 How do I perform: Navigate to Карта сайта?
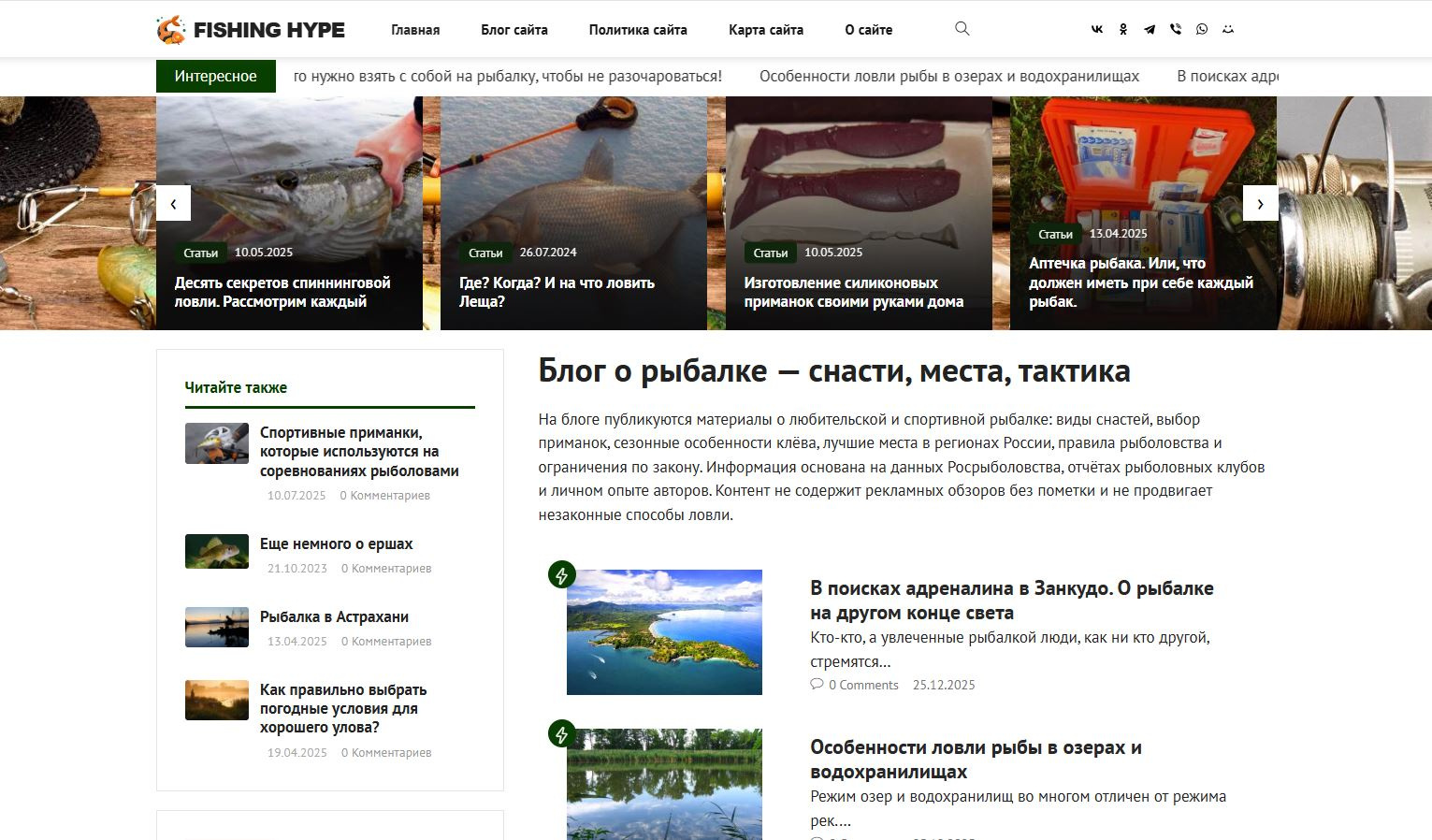coord(766,30)
